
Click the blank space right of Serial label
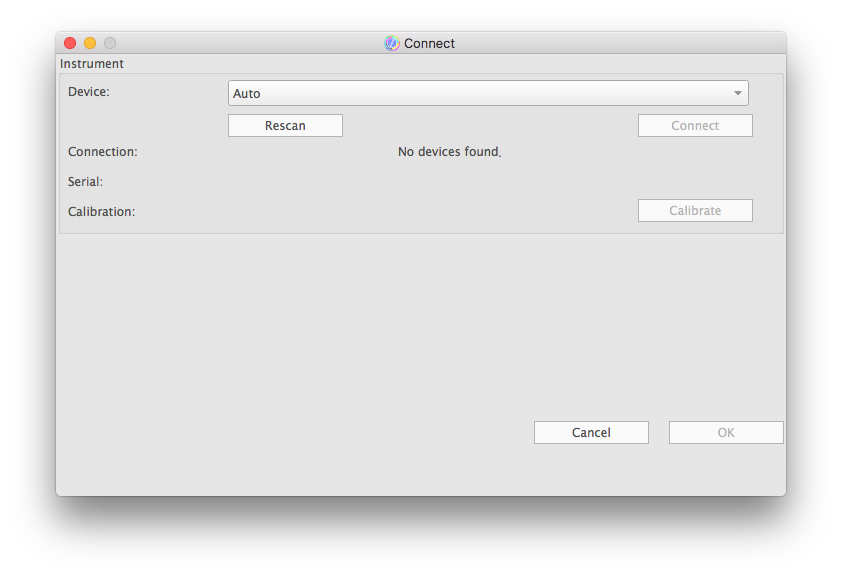pyautogui.click(x=400, y=182)
